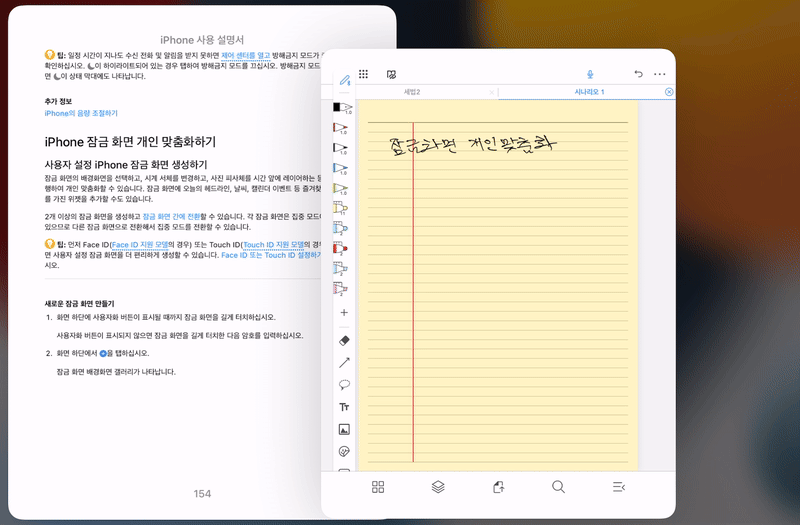Insert an image with picture tool

344,430
